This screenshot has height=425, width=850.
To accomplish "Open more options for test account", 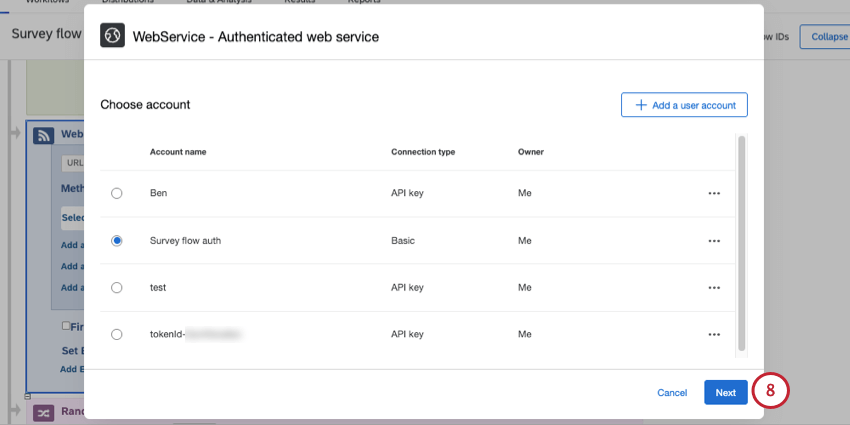I will [714, 287].
